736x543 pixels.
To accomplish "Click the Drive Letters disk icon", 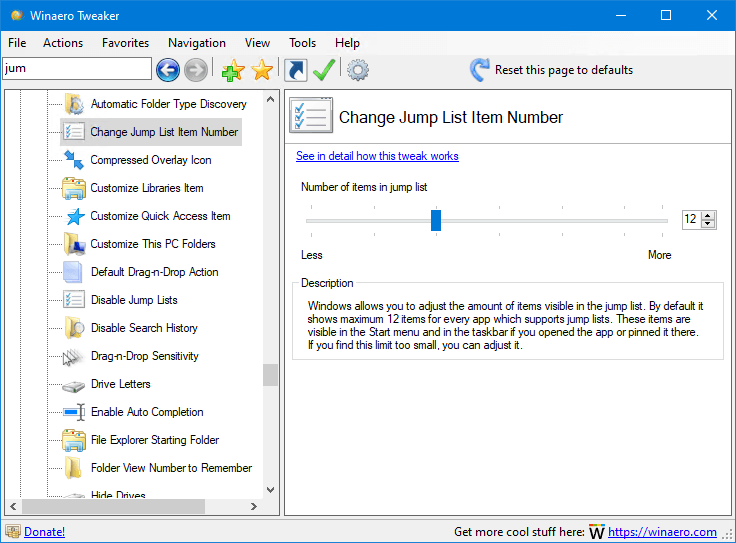I will pos(74,386).
